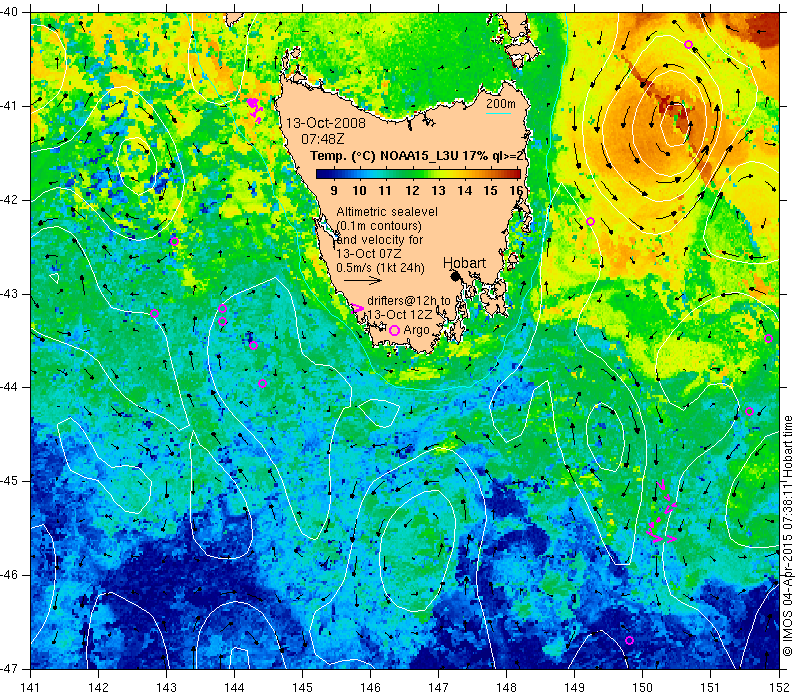Click the Altimetric sealevel caption
This screenshot has height=700, width=800.
tap(387, 211)
